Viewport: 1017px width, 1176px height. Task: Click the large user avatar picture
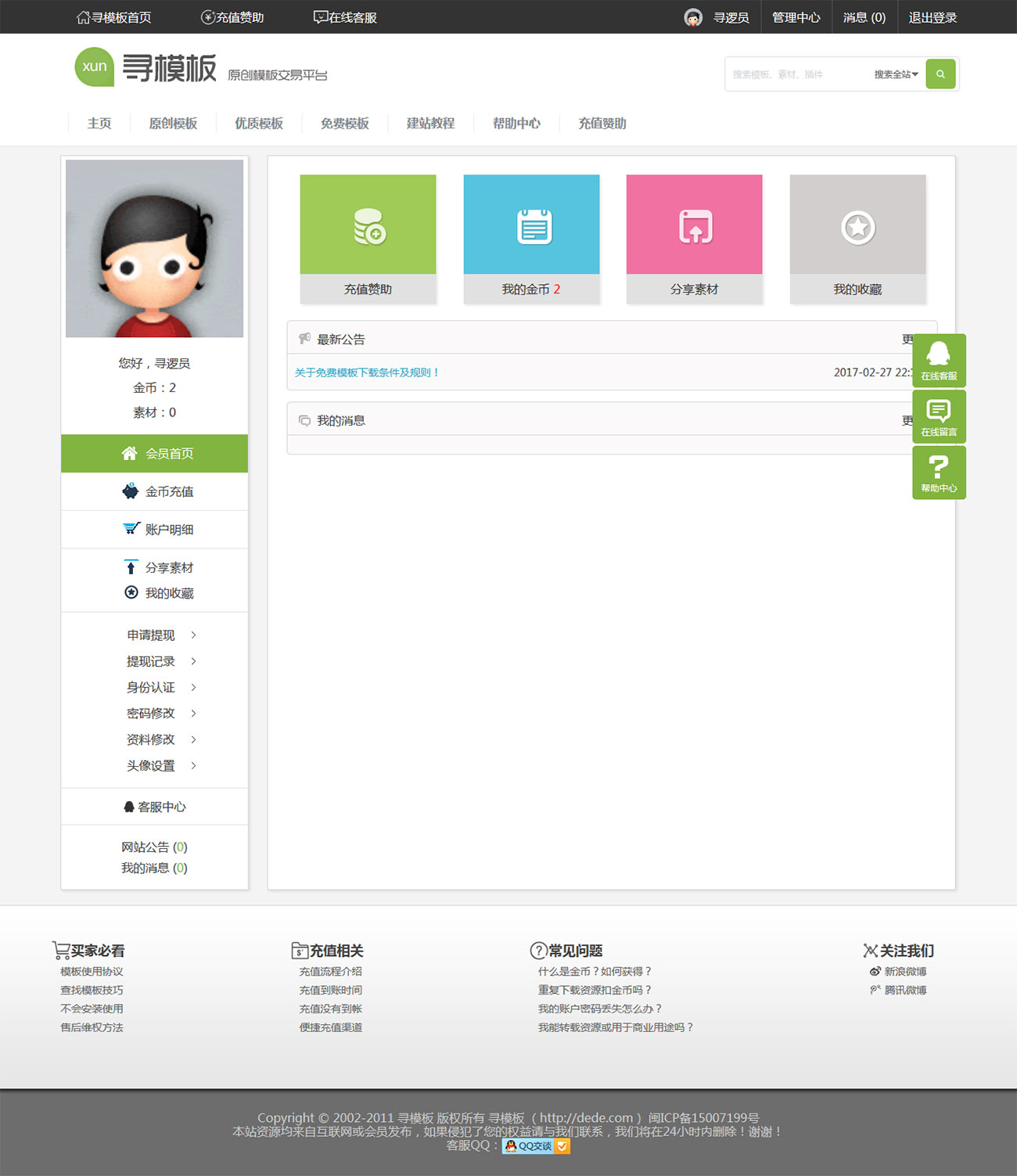154,249
